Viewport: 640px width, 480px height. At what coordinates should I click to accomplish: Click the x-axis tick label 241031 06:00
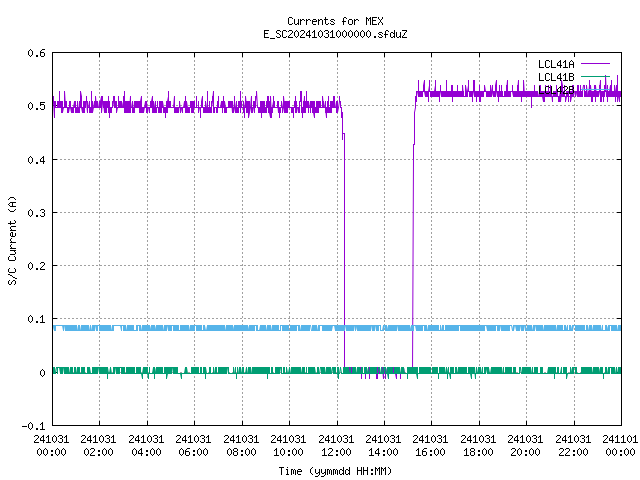coord(193,446)
